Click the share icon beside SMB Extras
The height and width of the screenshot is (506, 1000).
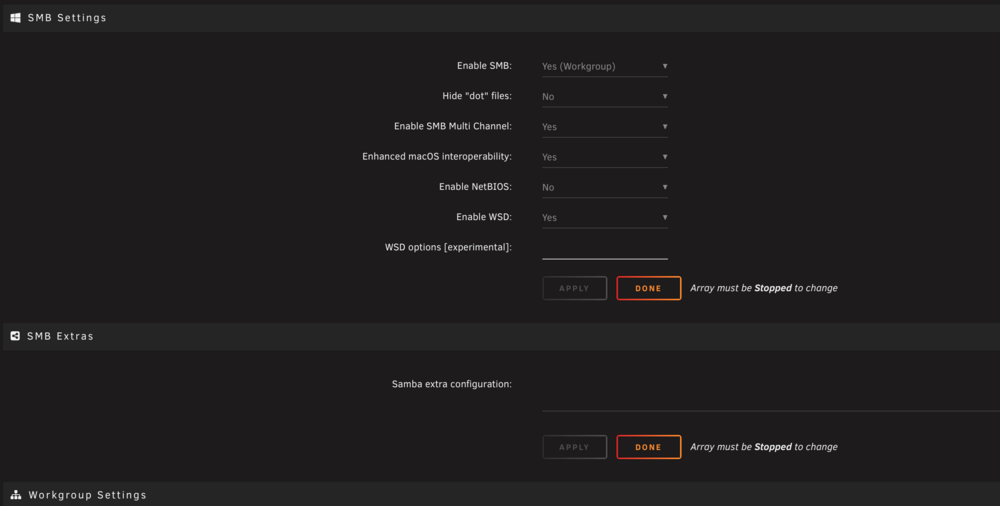[15, 336]
